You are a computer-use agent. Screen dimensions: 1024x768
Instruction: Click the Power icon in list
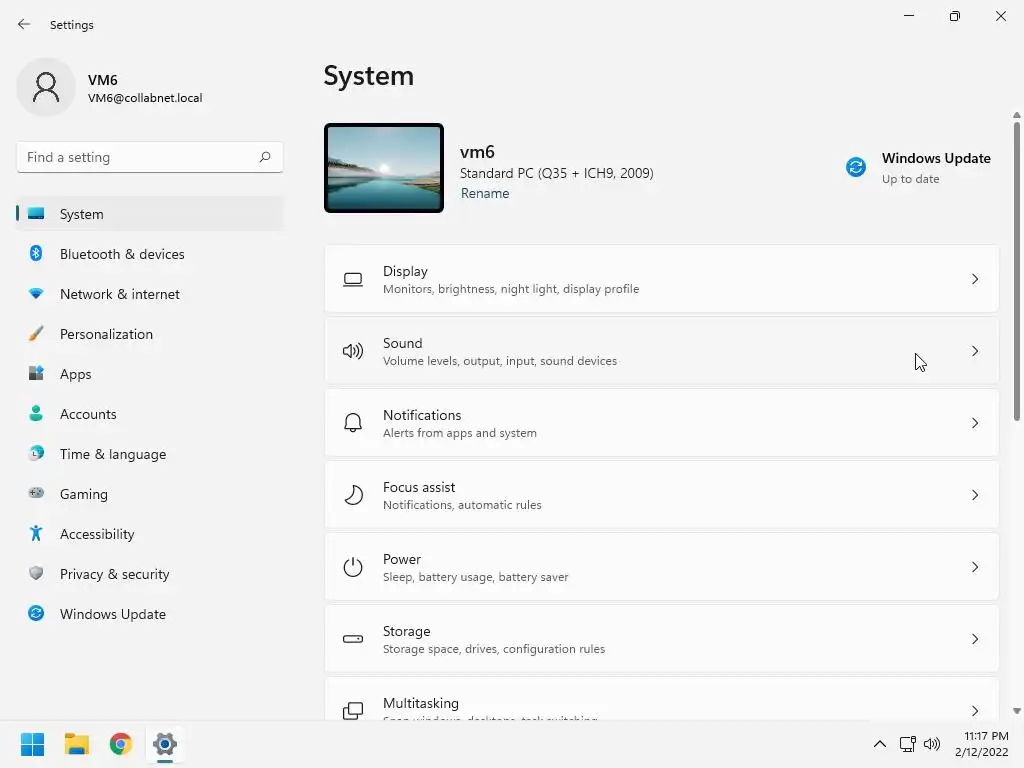pos(353,567)
